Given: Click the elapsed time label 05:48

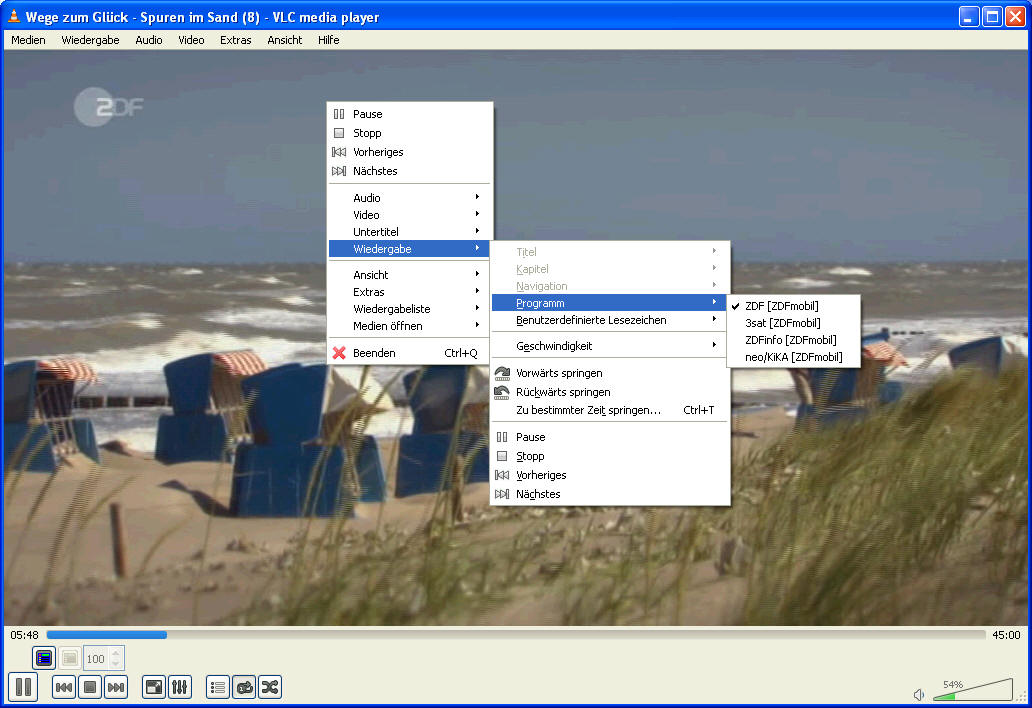Looking at the screenshot, I should point(24,635).
